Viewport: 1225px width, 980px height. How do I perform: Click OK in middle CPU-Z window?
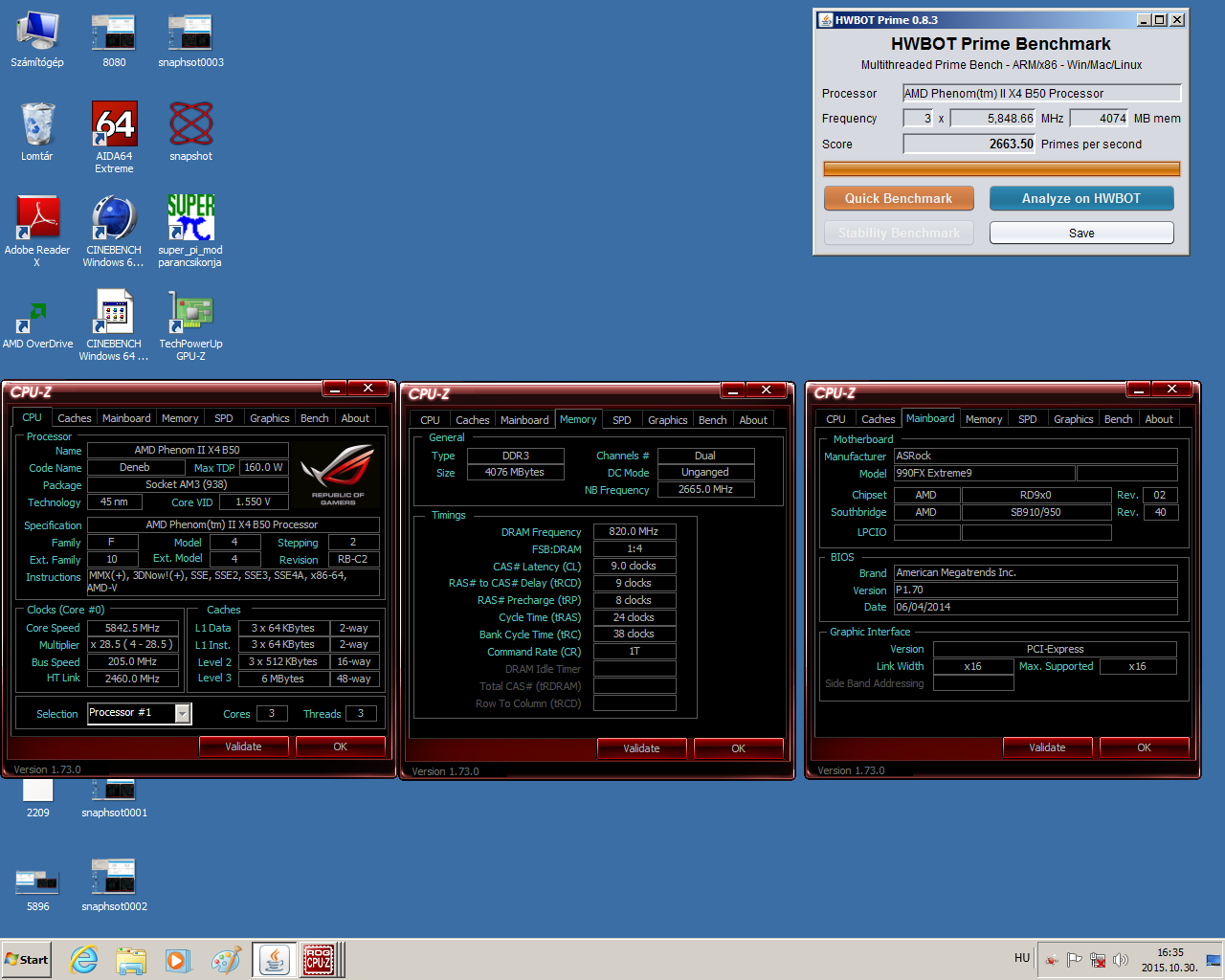739,748
